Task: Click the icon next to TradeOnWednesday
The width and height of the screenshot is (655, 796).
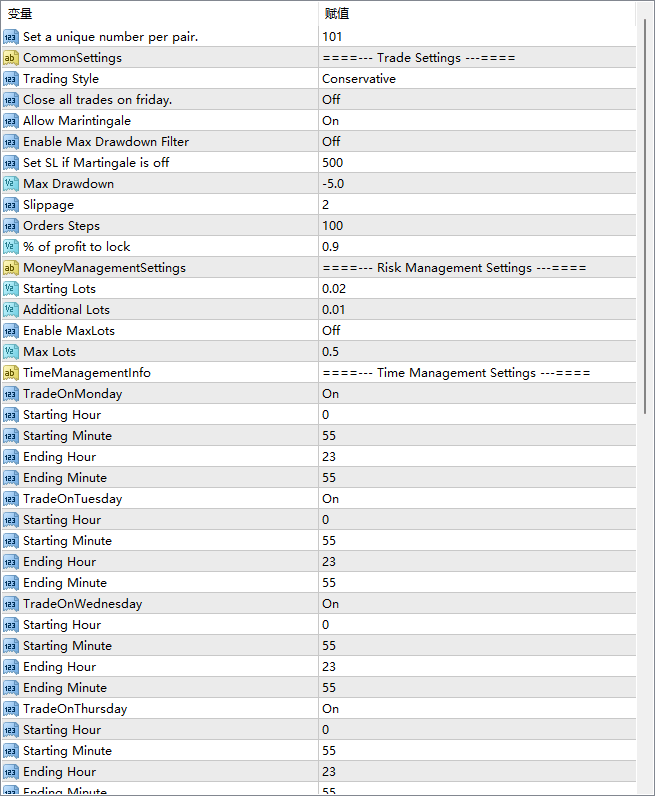Action: click(11, 604)
